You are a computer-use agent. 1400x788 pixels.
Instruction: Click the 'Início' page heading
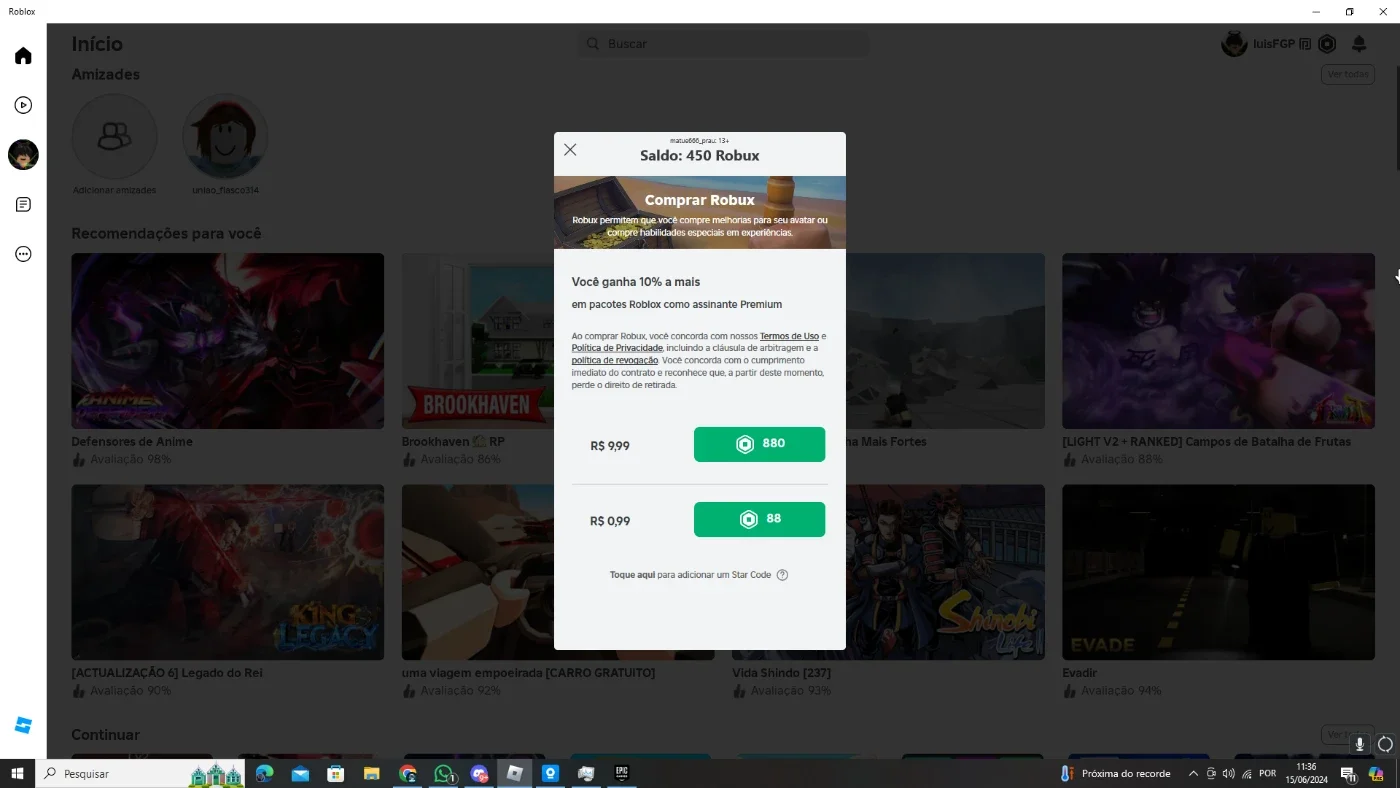(x=97, y=44)
